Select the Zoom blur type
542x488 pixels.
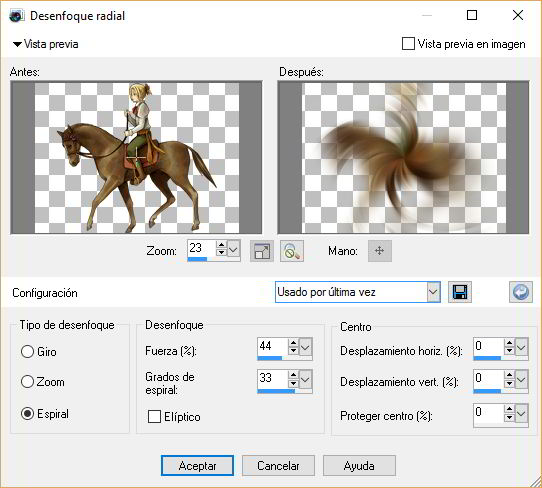click(27, 382)
